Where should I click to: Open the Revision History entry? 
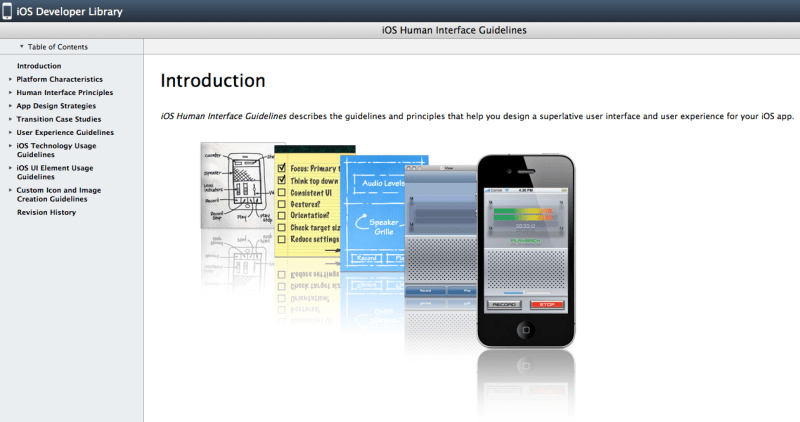pos(46,212)
